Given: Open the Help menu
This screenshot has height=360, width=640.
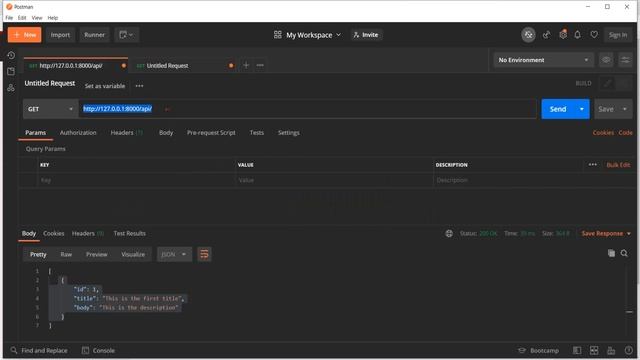Looking at the screenshot, I should 53,18.
